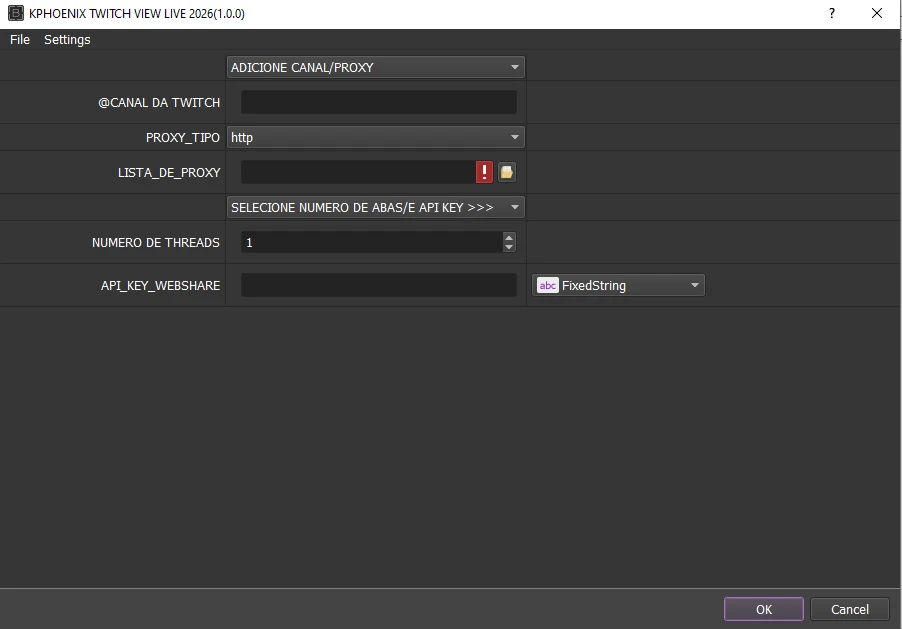
Task: Open the FixedString type dropdown
Action: [618, 285]
